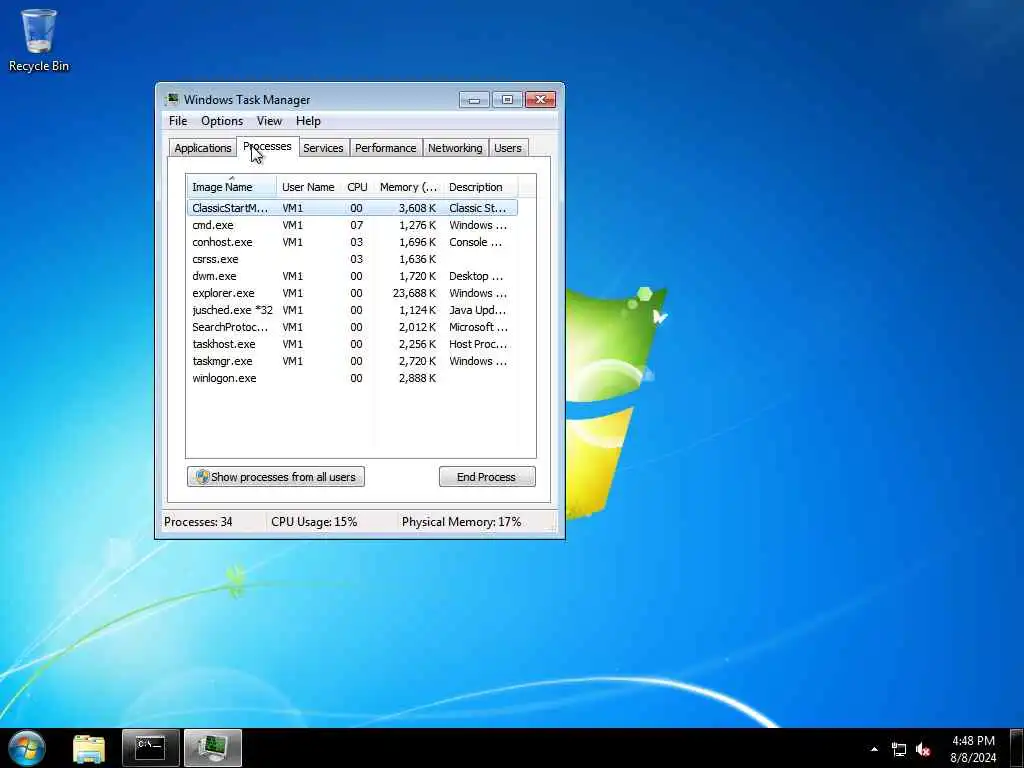Image resolution: width=1024 pixels, height=768 pixels.
Task: Select the explorer.exe process
Action: [x=352, y=293]
